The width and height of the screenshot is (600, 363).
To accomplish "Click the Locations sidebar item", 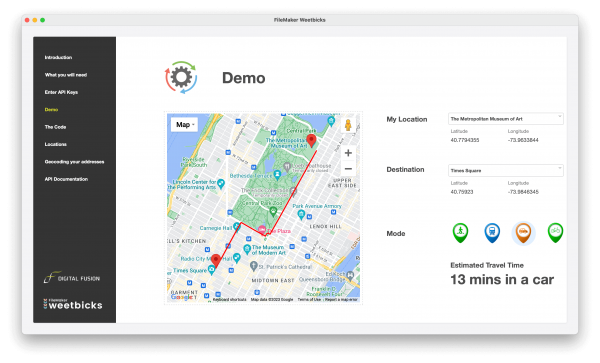I will coord(55,144).
